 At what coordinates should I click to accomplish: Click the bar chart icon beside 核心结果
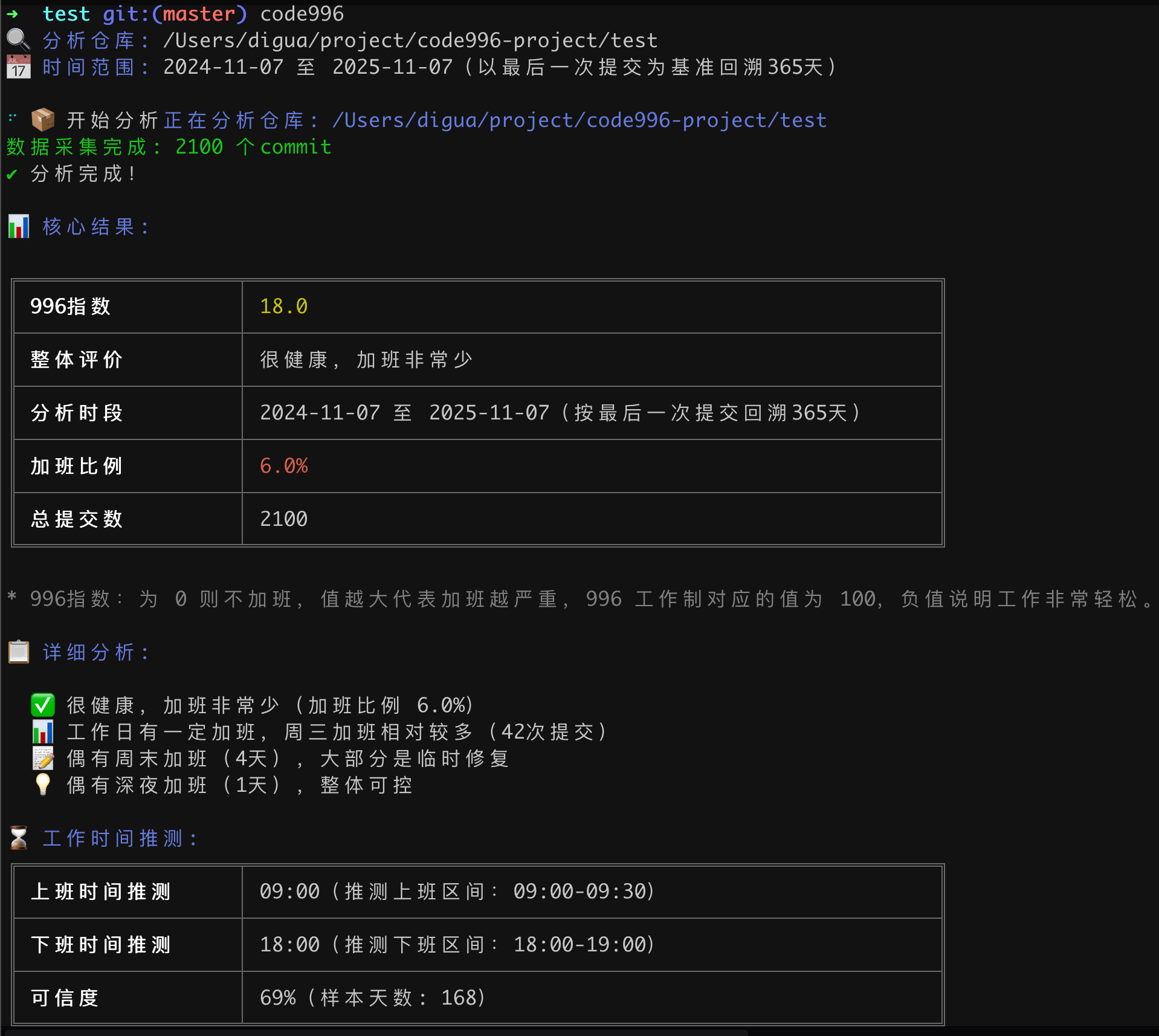pos(18,227)
